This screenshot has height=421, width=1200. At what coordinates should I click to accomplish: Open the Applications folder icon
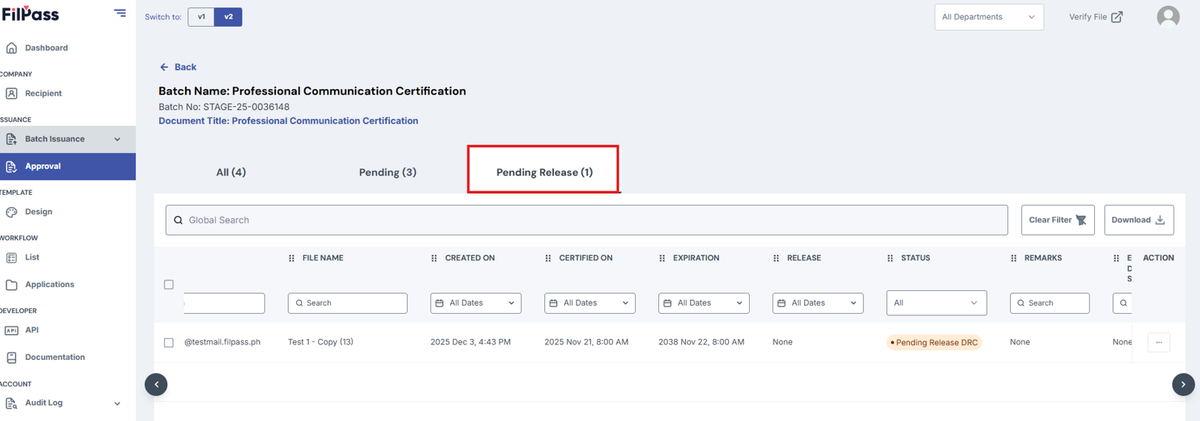click(x=11, y=284)
